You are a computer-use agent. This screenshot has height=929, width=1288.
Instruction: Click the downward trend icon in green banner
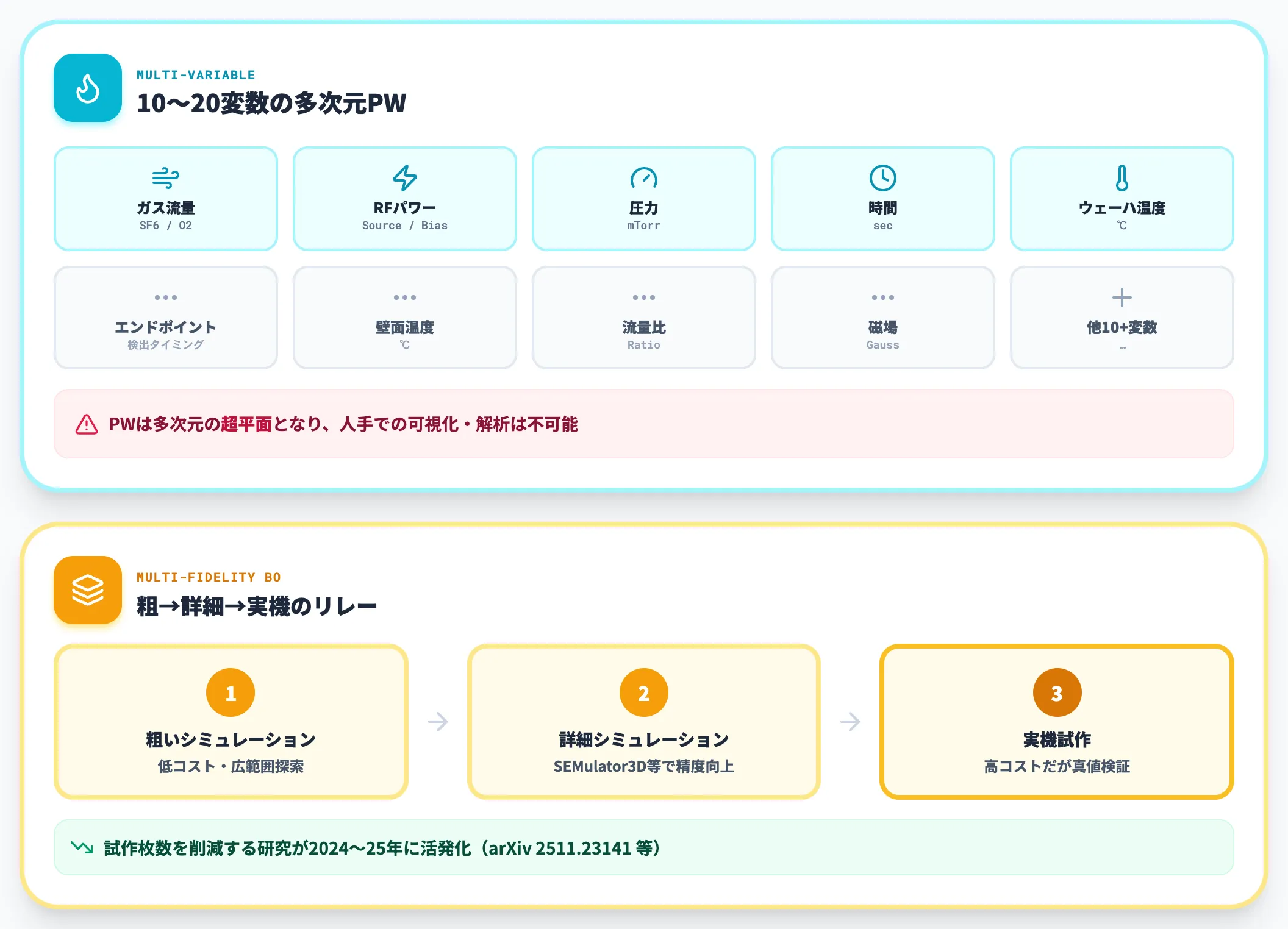82,847
